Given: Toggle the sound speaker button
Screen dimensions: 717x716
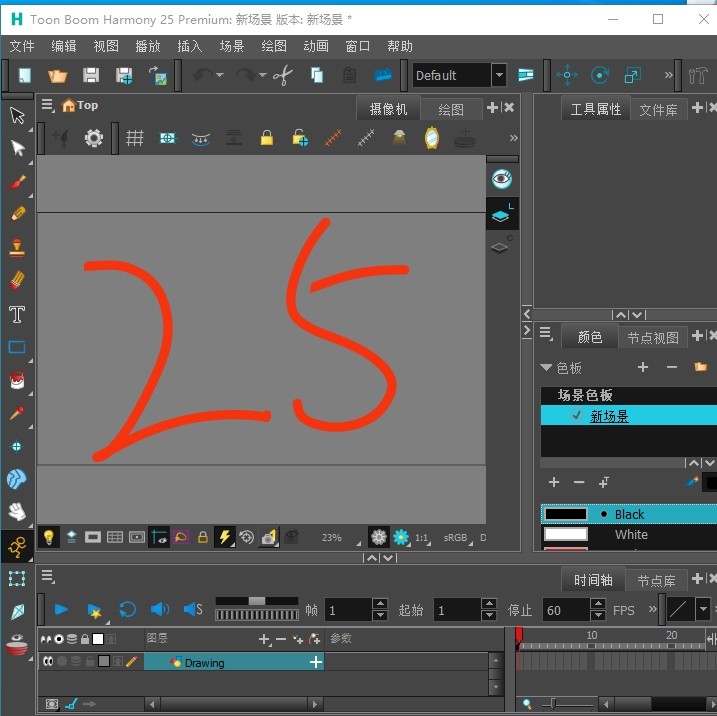Looking at the screenshot, I should tap(160, 609).
